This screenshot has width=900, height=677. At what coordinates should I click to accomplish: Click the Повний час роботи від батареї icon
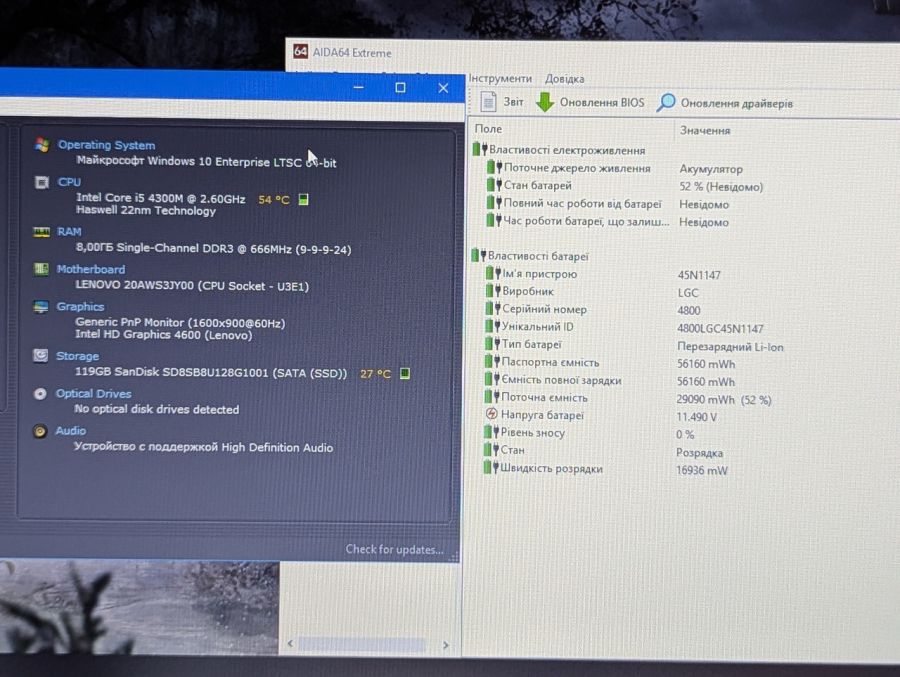click(494, 202)
